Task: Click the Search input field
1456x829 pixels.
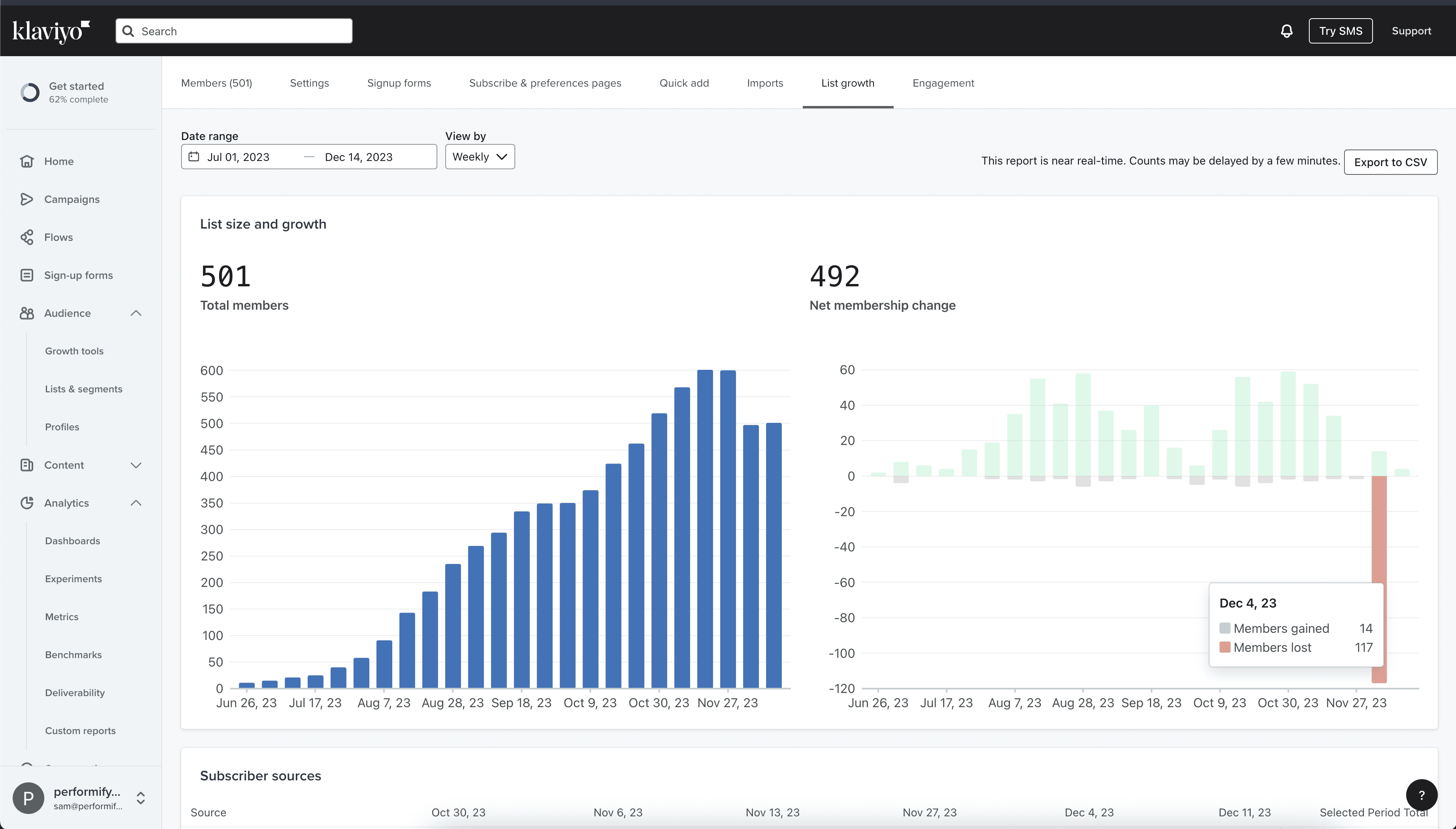Action: click(x=234, y=30)
